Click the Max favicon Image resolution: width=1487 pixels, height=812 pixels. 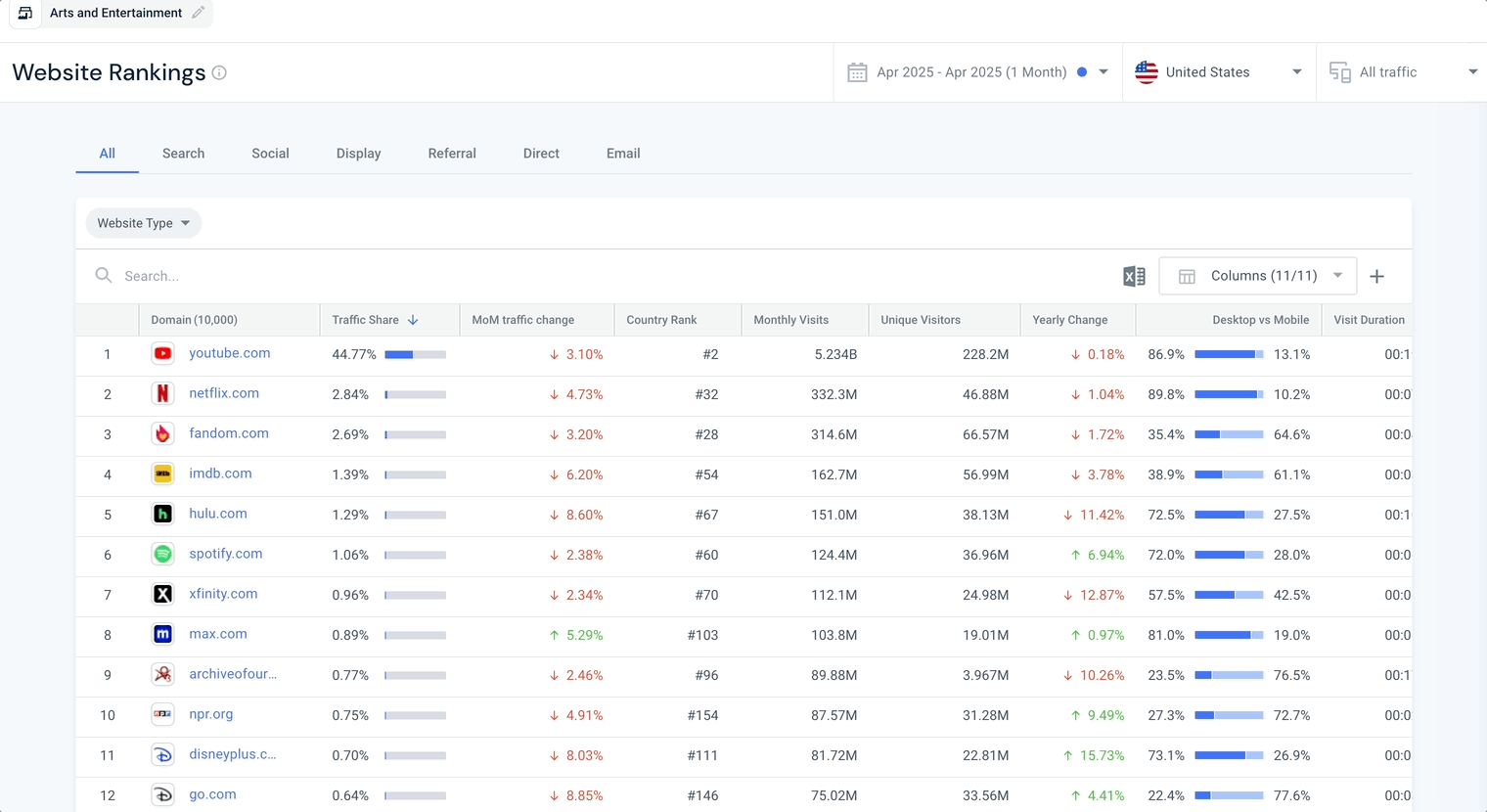point(163,634)
